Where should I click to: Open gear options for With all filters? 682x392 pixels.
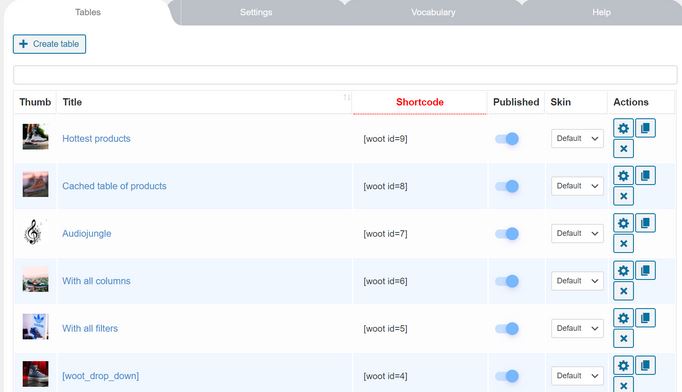tap(623, 318)
